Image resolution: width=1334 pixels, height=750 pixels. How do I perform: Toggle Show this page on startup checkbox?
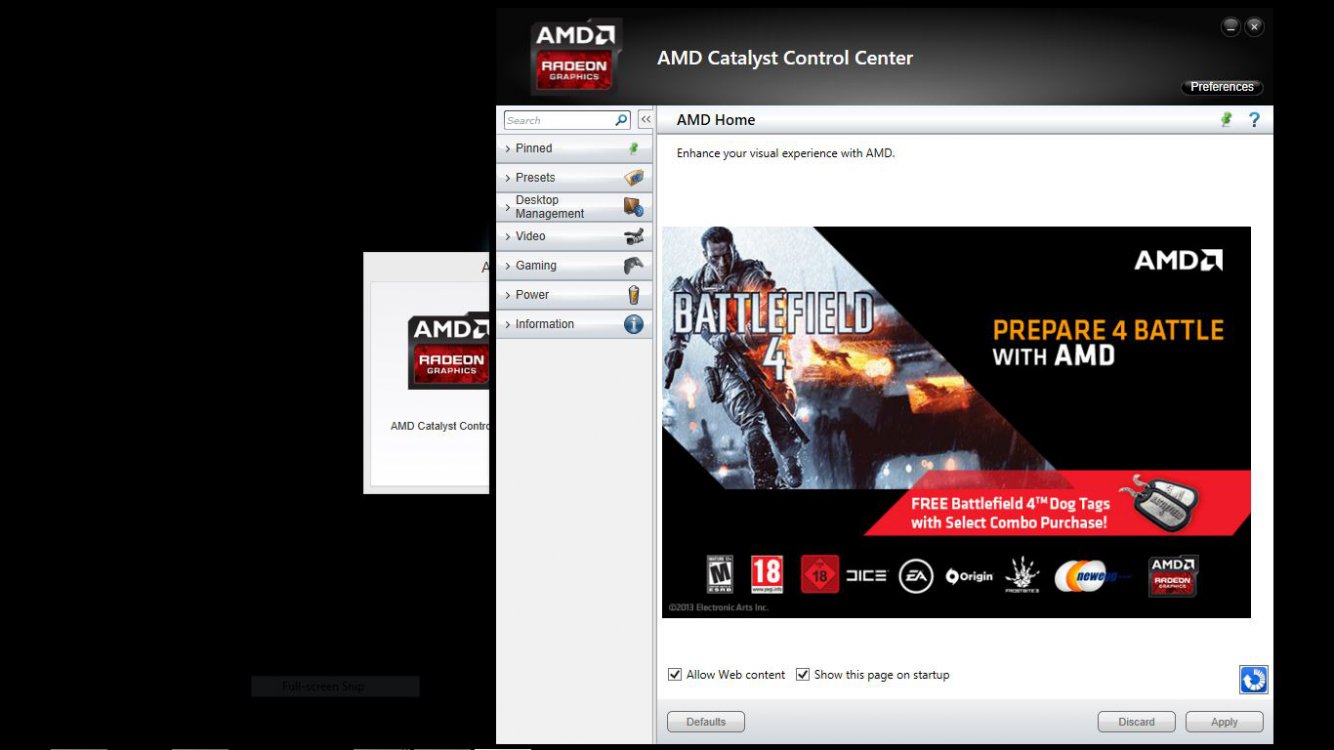pos(802,675)
